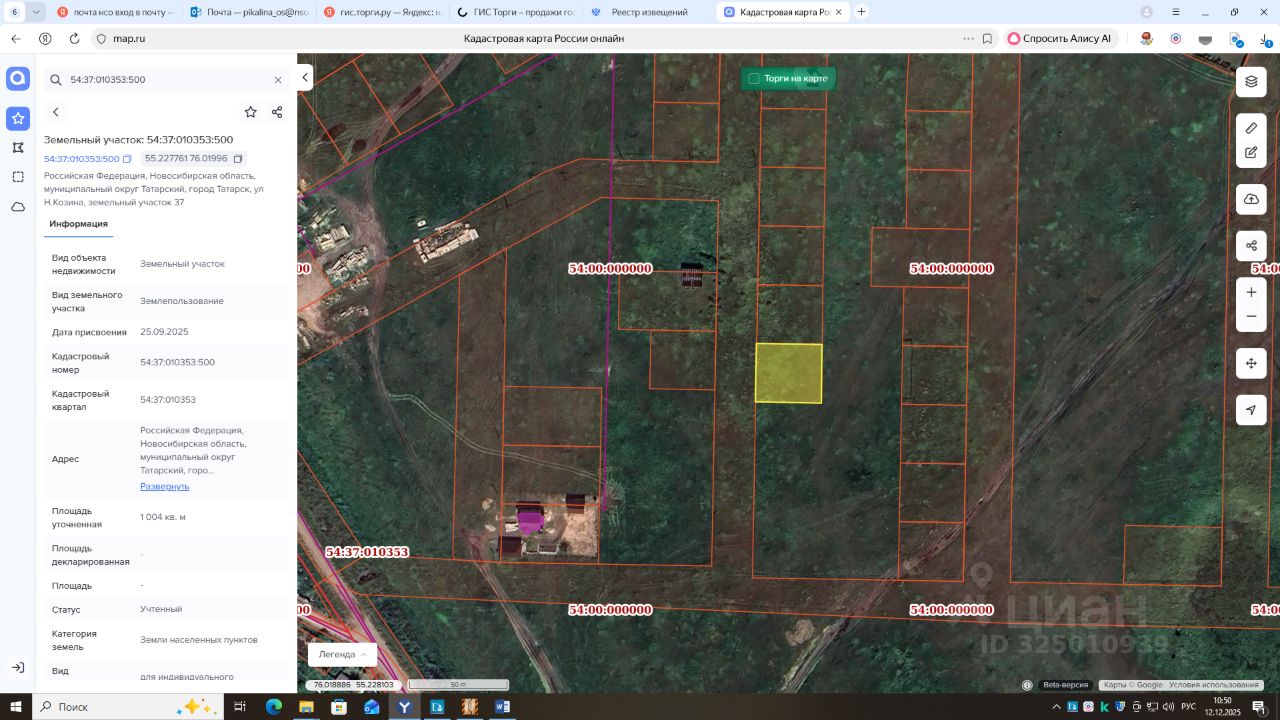Clear the cadastral number search field

pos(278,80)
